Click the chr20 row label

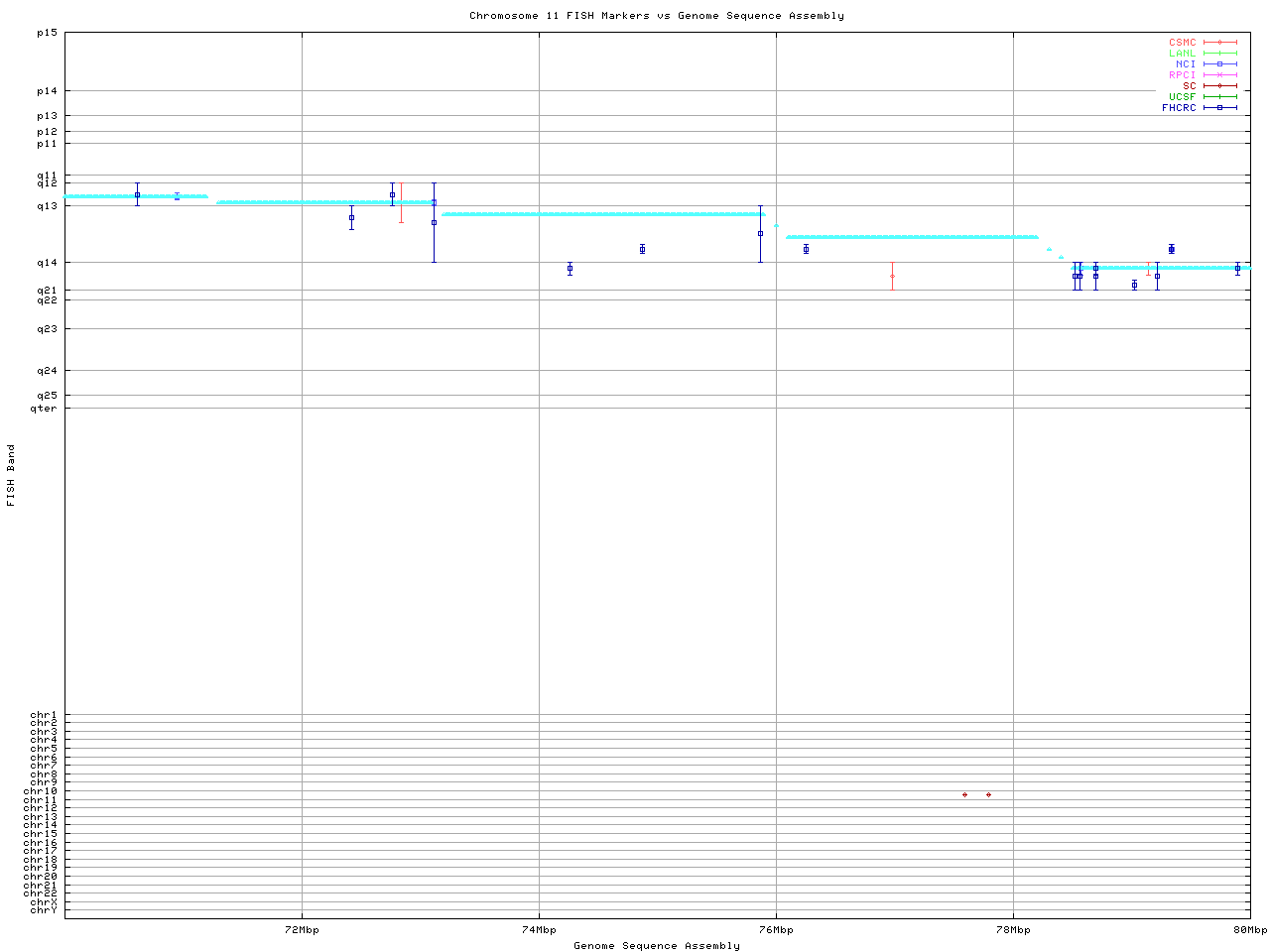(41, 877)
